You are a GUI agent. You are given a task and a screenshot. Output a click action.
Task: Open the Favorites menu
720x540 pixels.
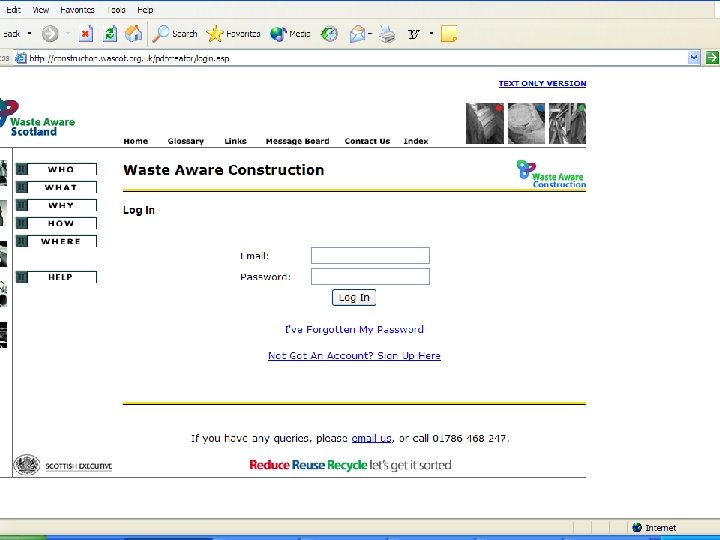click(x=77, y=10)
